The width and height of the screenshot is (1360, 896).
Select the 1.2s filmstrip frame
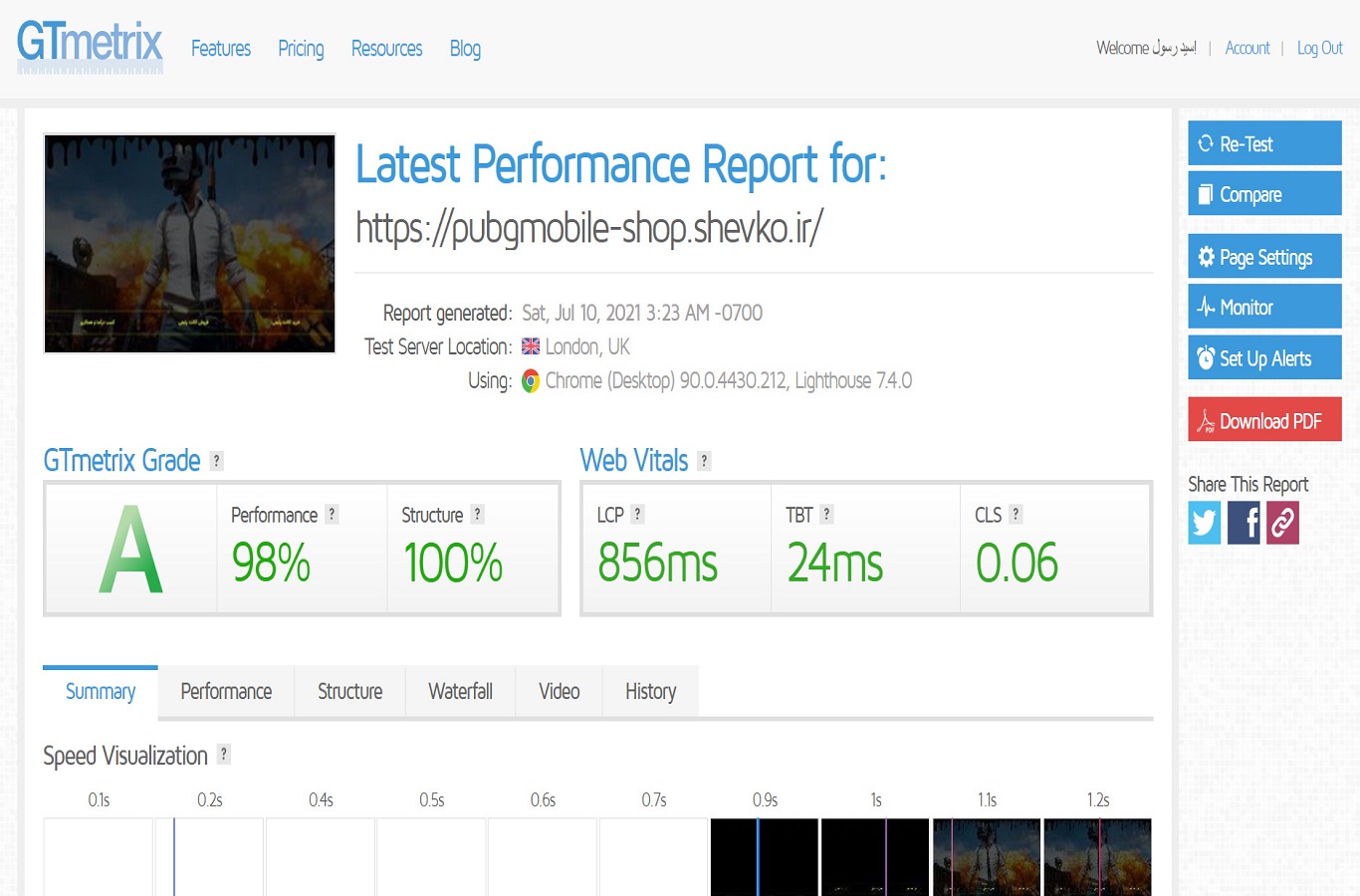(x=1097, y=857)
